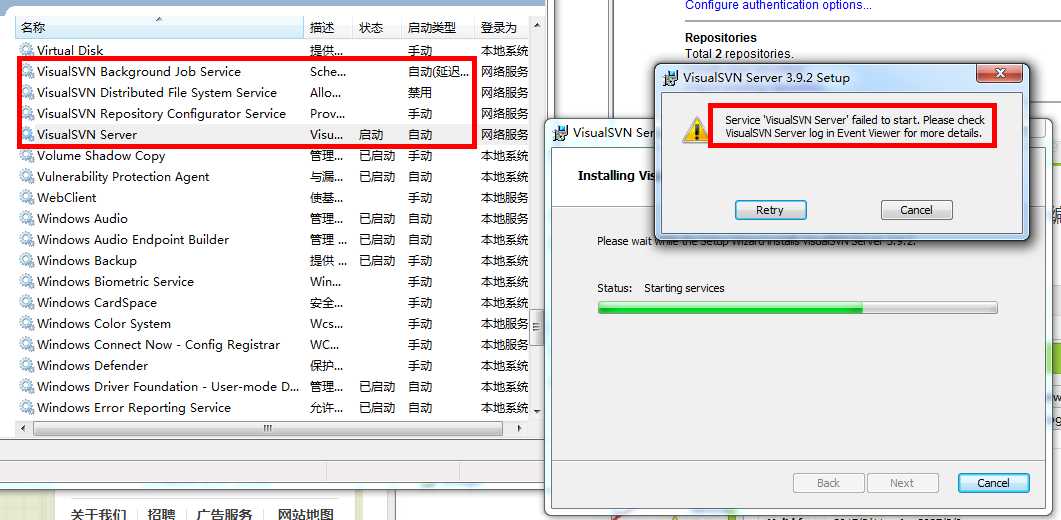Click the gear icon for Virtual Disk service
Viewport: 1061px width, 520px height.
[x=27, y=50]
